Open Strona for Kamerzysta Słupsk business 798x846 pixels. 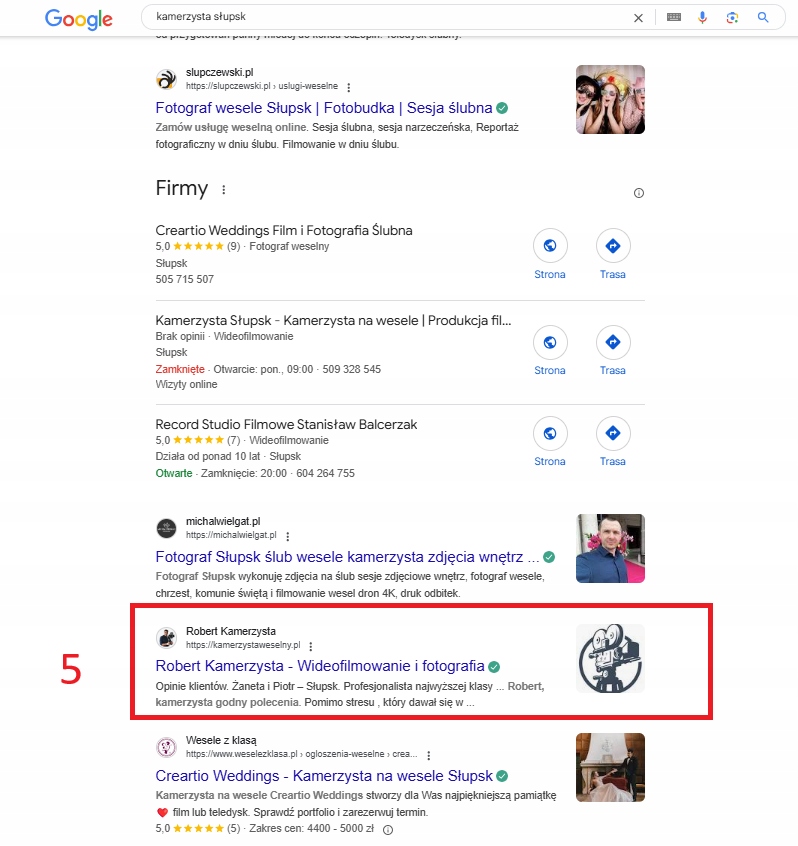549,342
